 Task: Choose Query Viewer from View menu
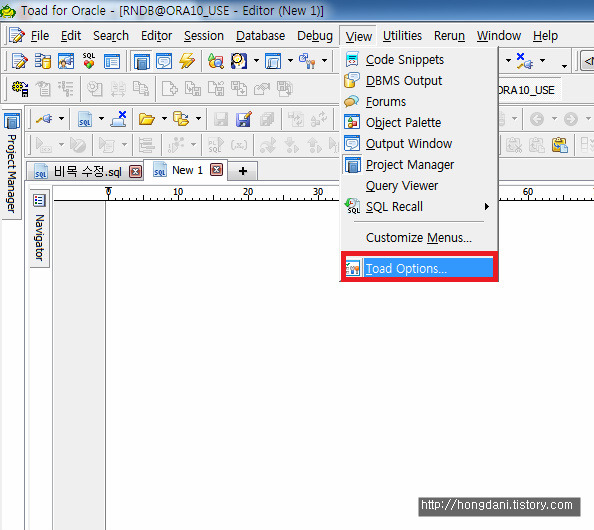click(x=419, y=186)
